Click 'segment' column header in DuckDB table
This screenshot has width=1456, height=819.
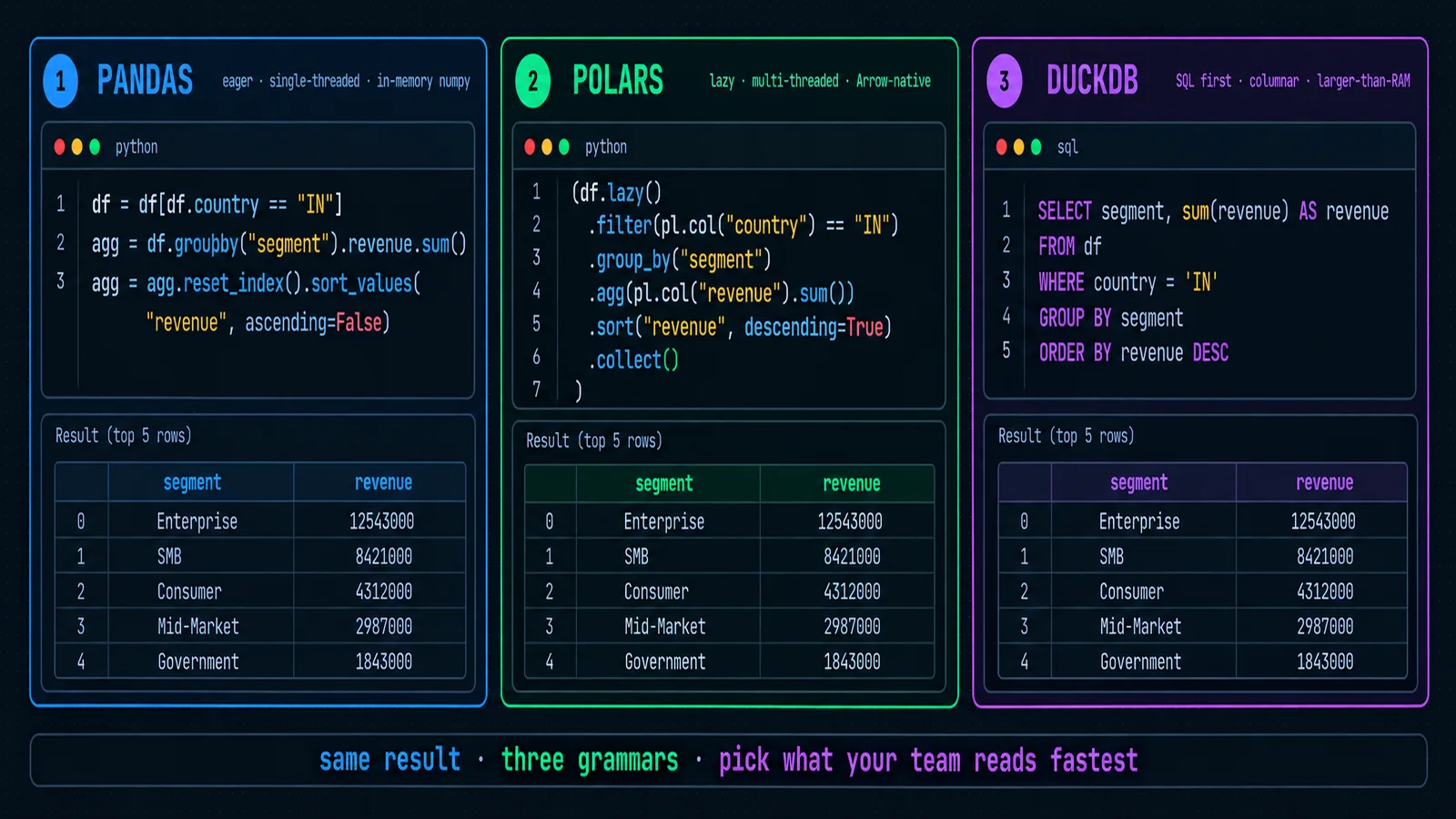tap(1139, 482)
